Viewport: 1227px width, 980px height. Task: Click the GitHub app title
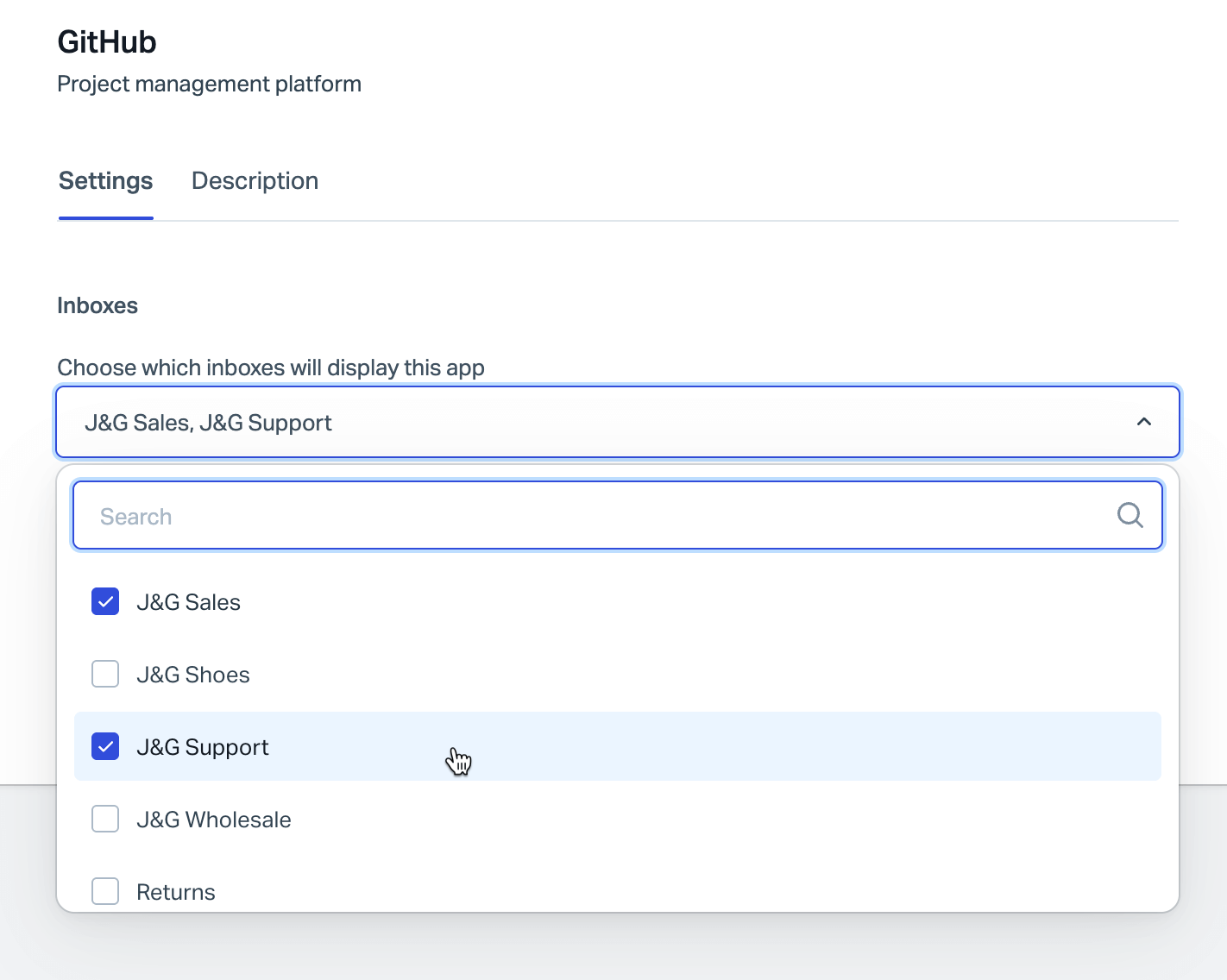point(107,42)
